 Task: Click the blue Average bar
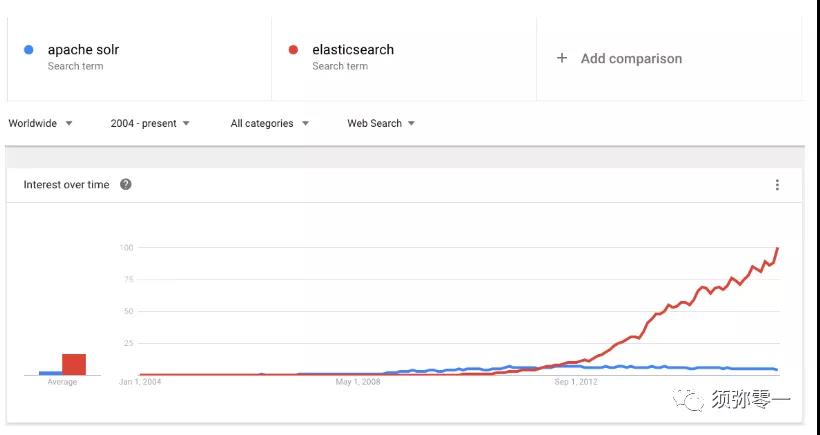click(51, 373)
